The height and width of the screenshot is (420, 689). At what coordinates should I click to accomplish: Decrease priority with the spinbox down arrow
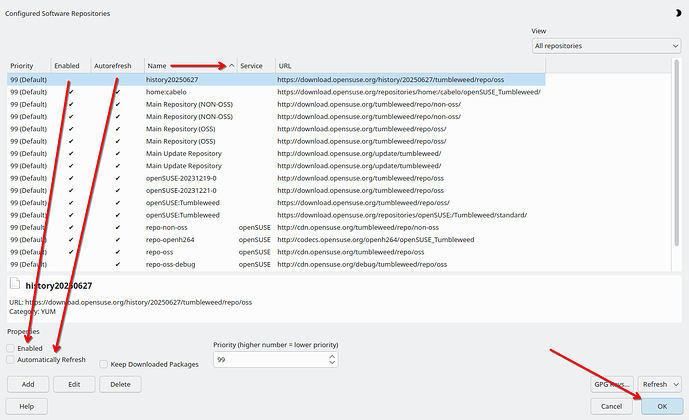click(332, 363)
